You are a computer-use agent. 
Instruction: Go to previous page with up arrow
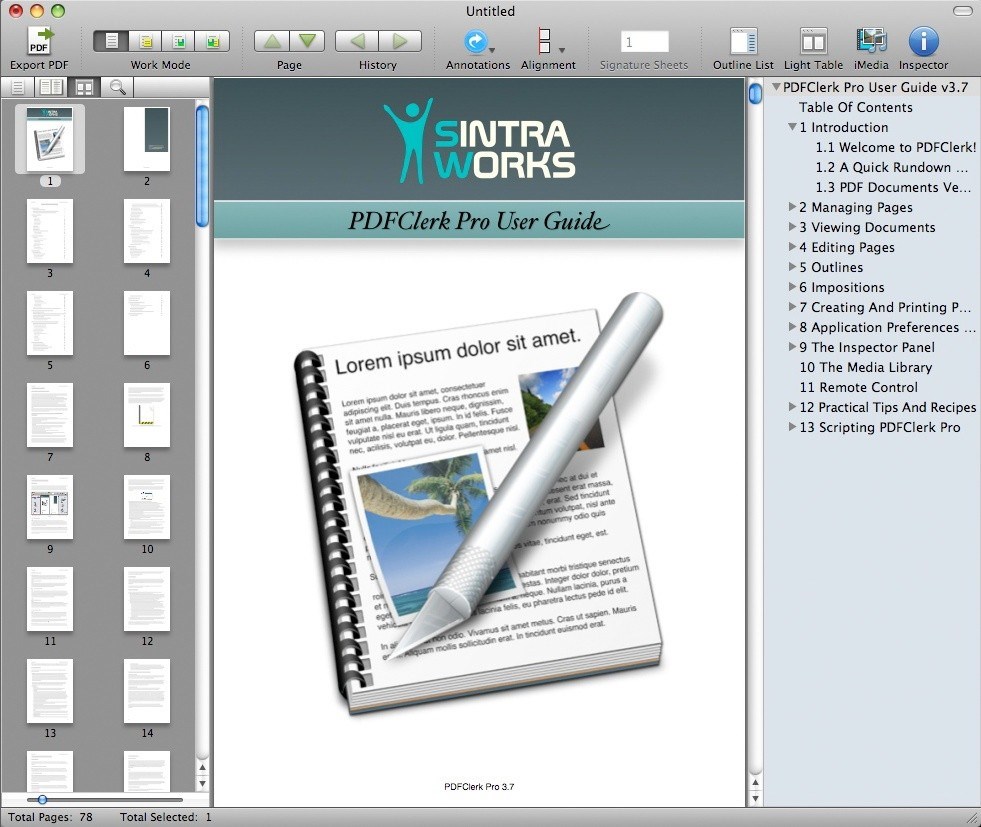click(x=272, y=41)
